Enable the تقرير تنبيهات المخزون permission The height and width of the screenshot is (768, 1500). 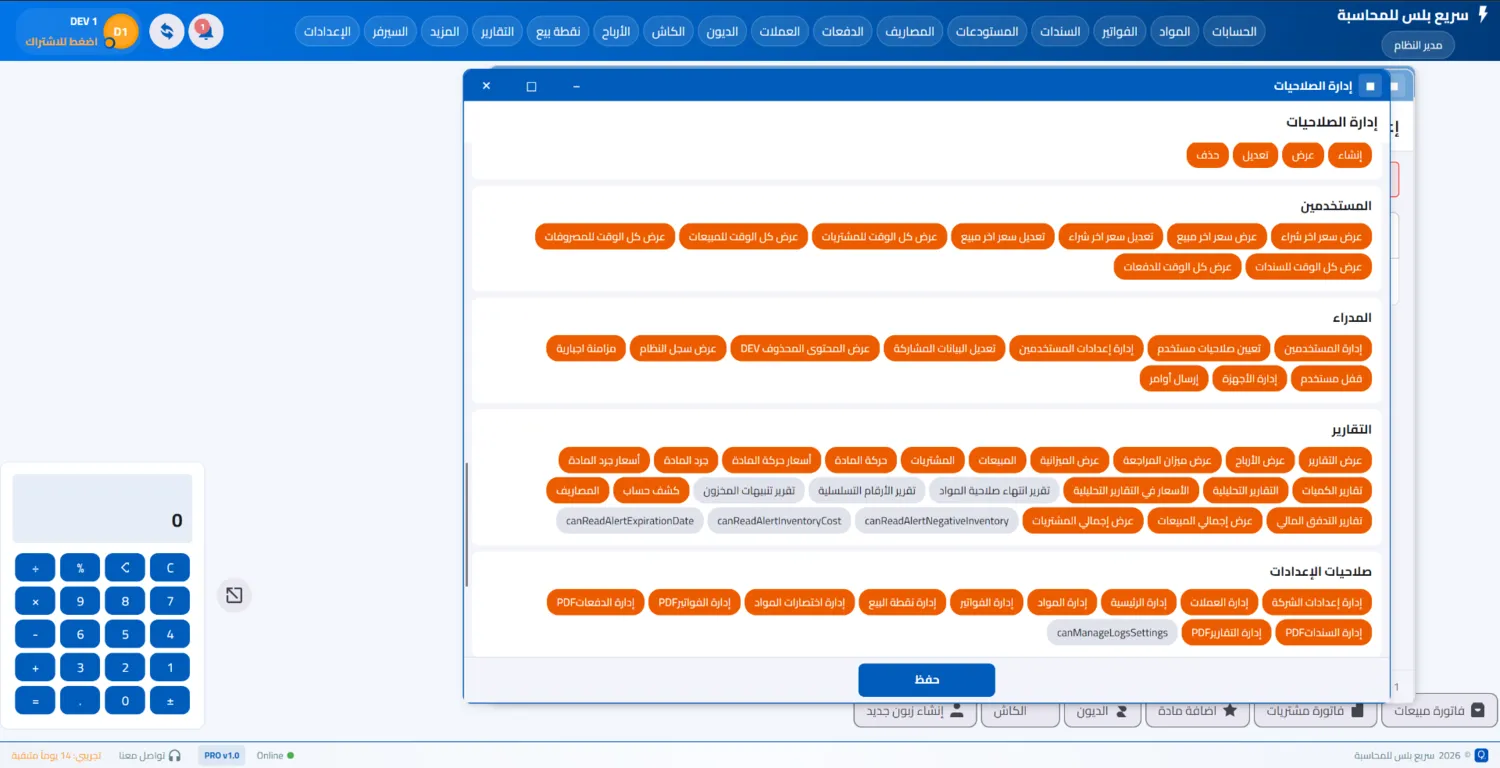tap(748, 491)
